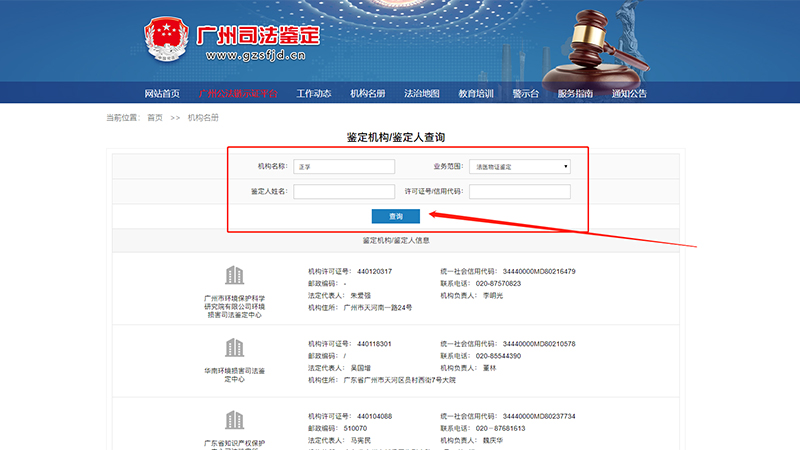
Task: Click the building icon for 广东省知识产权保护 entry
Action: coord(234,418)
